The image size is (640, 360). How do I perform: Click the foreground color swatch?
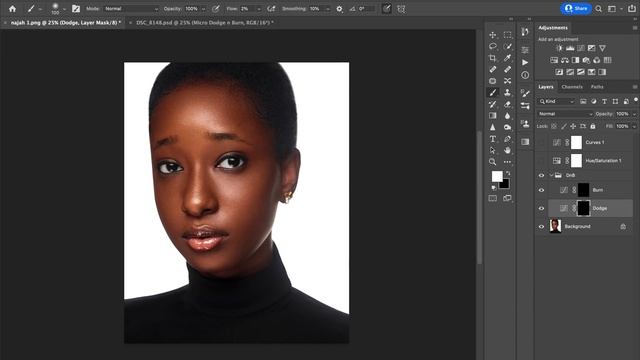coord(496,176)
